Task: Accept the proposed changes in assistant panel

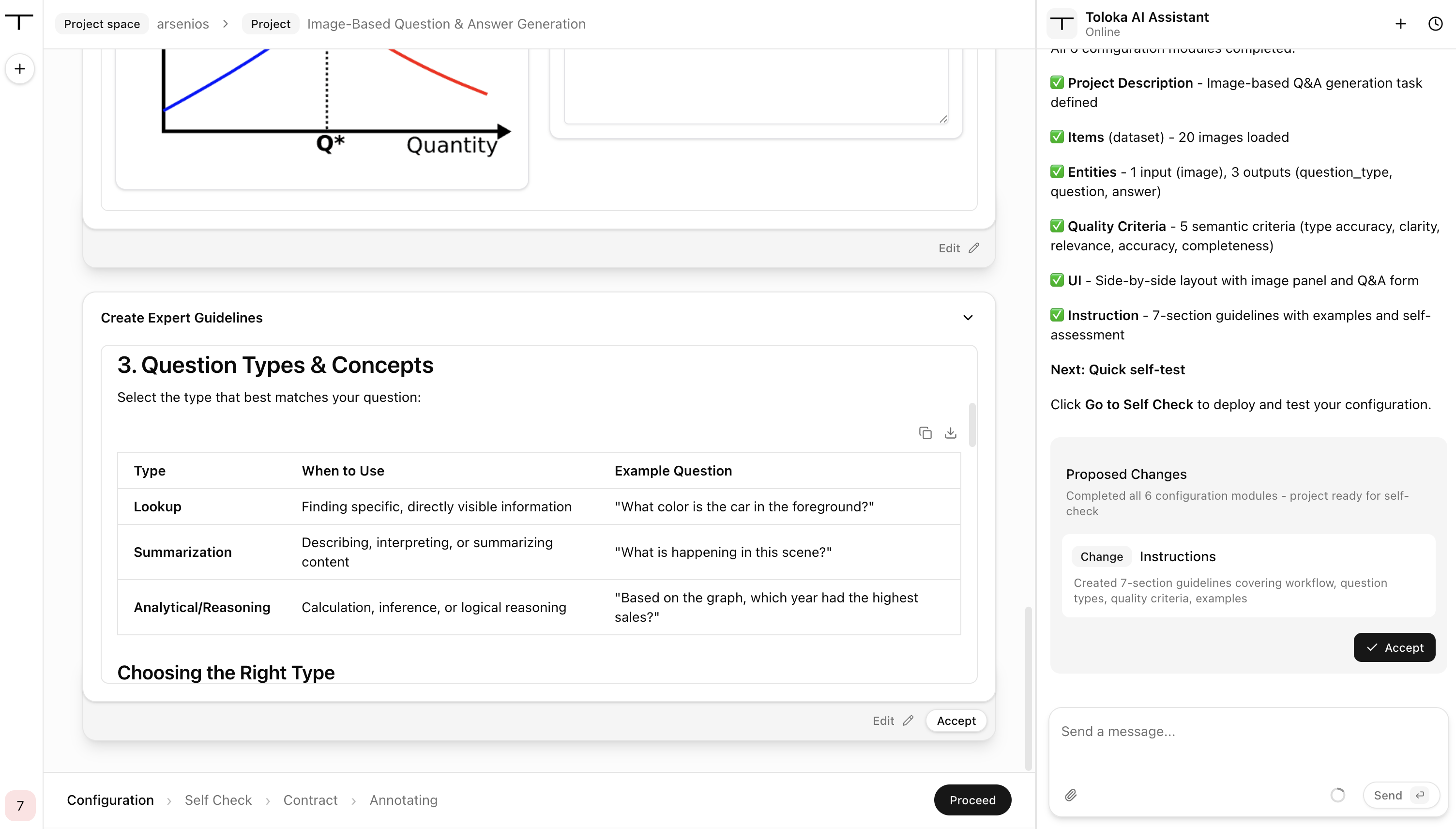Action: tap(1394, 647)
